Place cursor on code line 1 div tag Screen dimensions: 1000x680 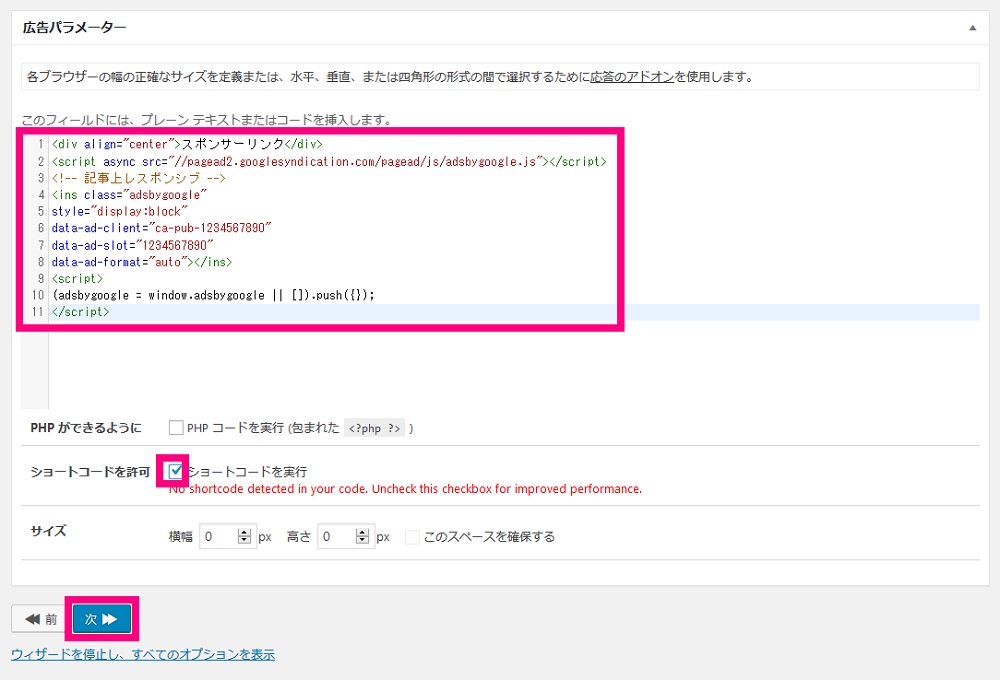[x=187, y=144]
